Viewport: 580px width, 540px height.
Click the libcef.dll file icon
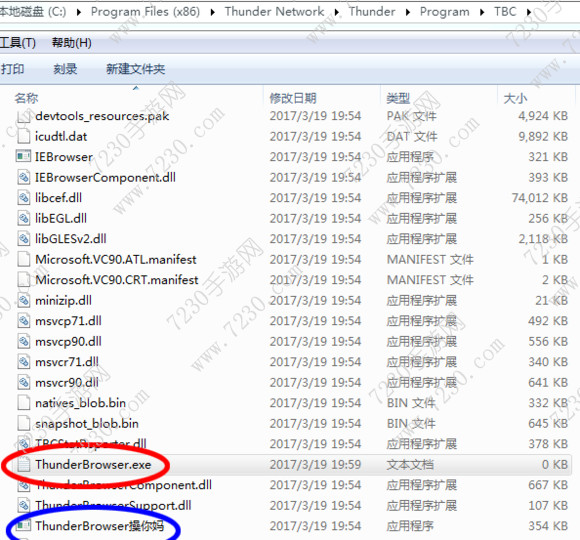[x=24, y=198]
